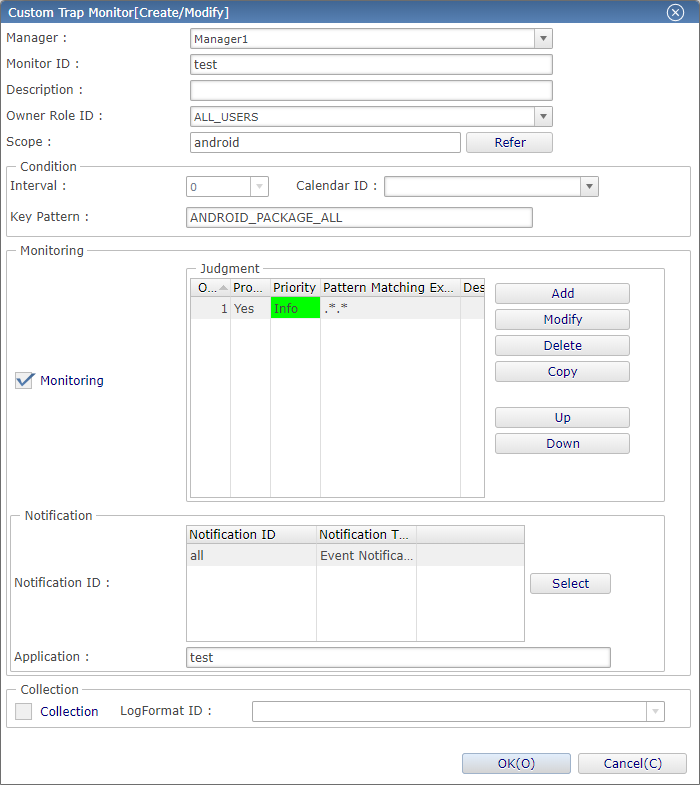
Task: Click the Notification ID column header
Action: click(251, 535)
